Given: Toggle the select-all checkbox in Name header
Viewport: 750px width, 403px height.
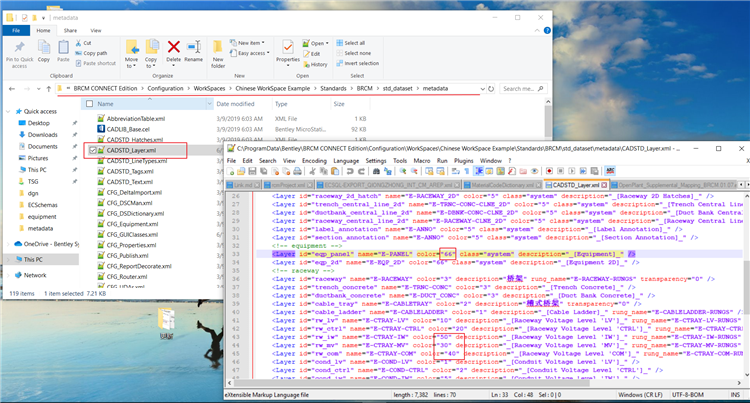Looking at the screenshot, I should 89,104.
